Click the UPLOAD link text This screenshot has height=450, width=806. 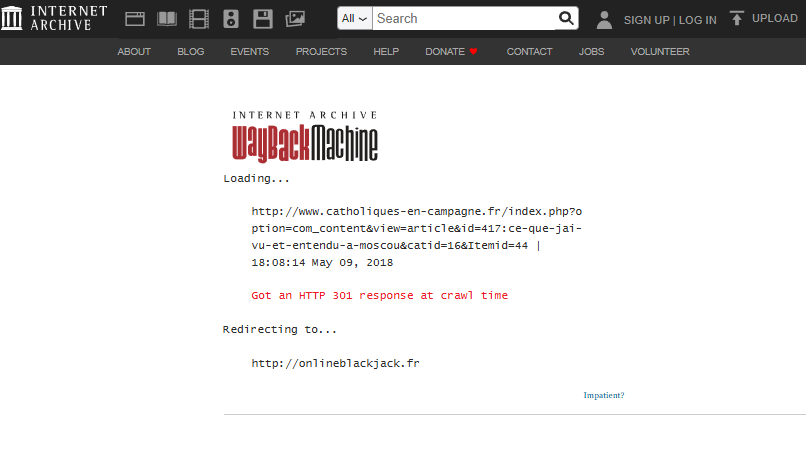tap(775, 19)
